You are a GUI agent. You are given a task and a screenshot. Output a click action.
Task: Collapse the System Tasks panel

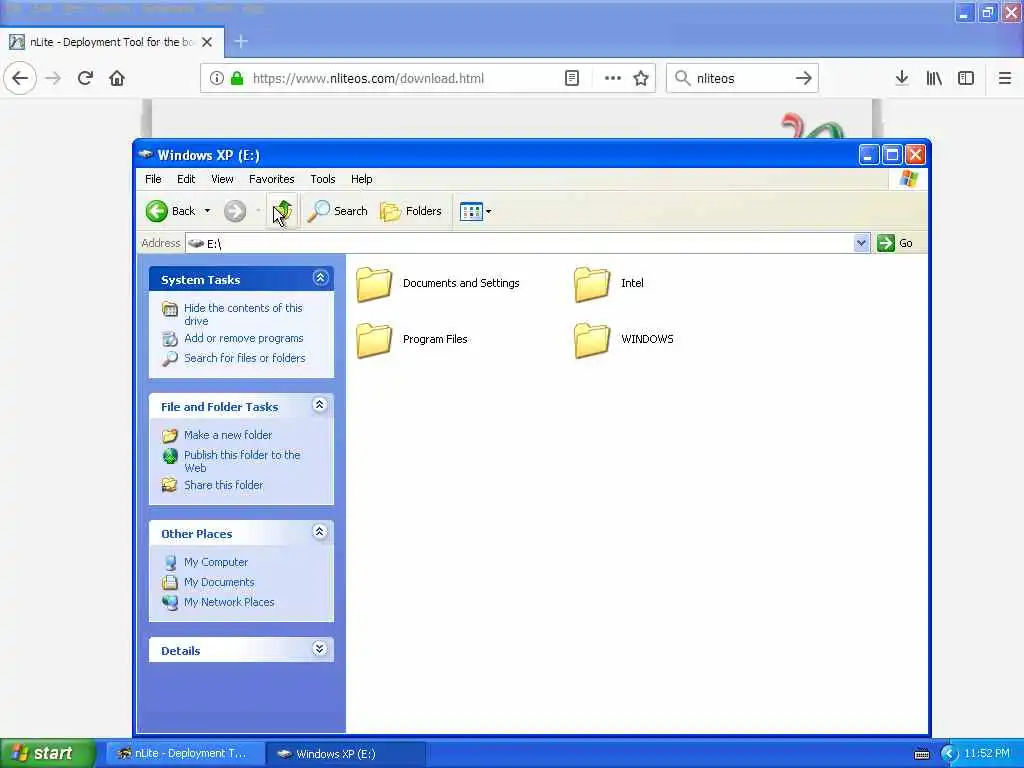coord(320,278)
